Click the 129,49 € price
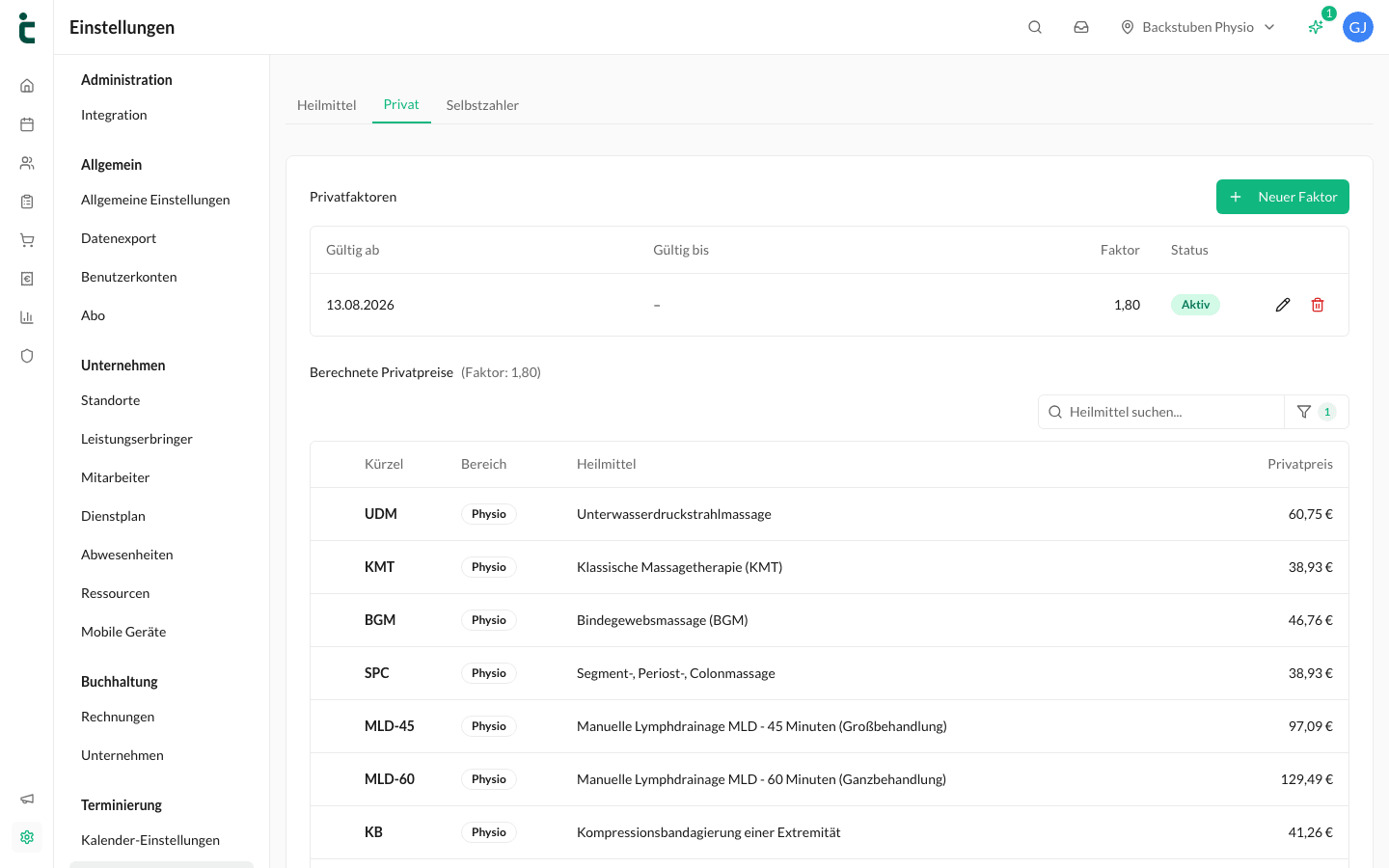1389x868 pixels. click(1307, 779)
